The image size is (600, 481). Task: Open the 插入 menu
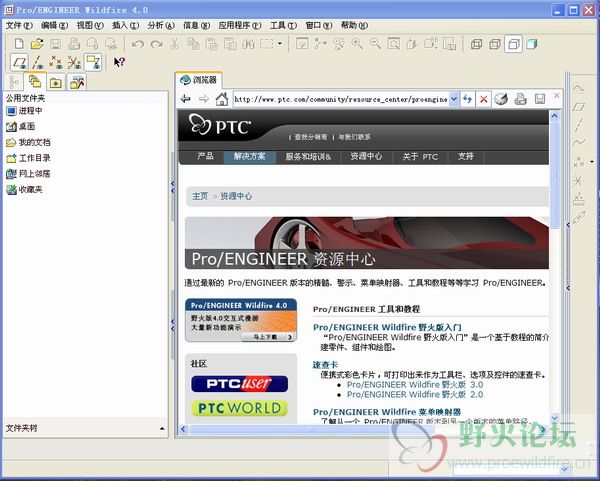[x=125, y=25]
